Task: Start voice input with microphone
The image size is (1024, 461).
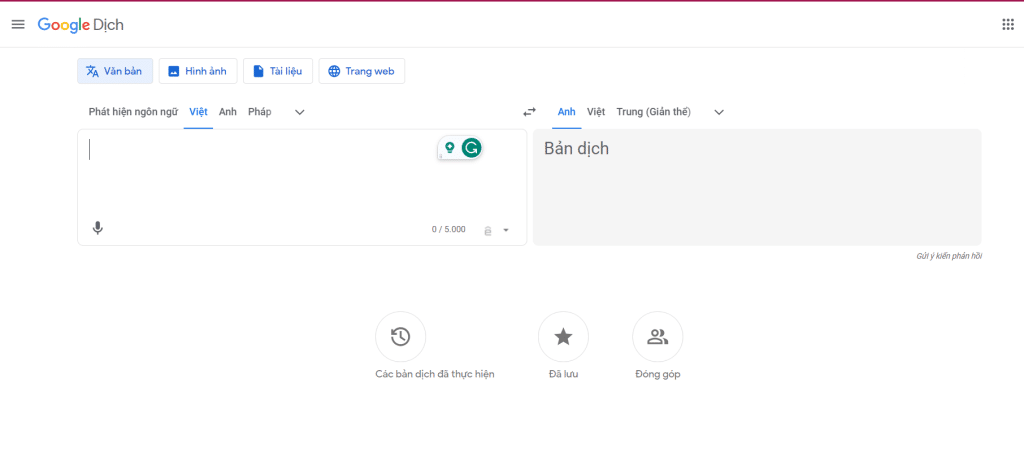Action: (x=97, y=229)
